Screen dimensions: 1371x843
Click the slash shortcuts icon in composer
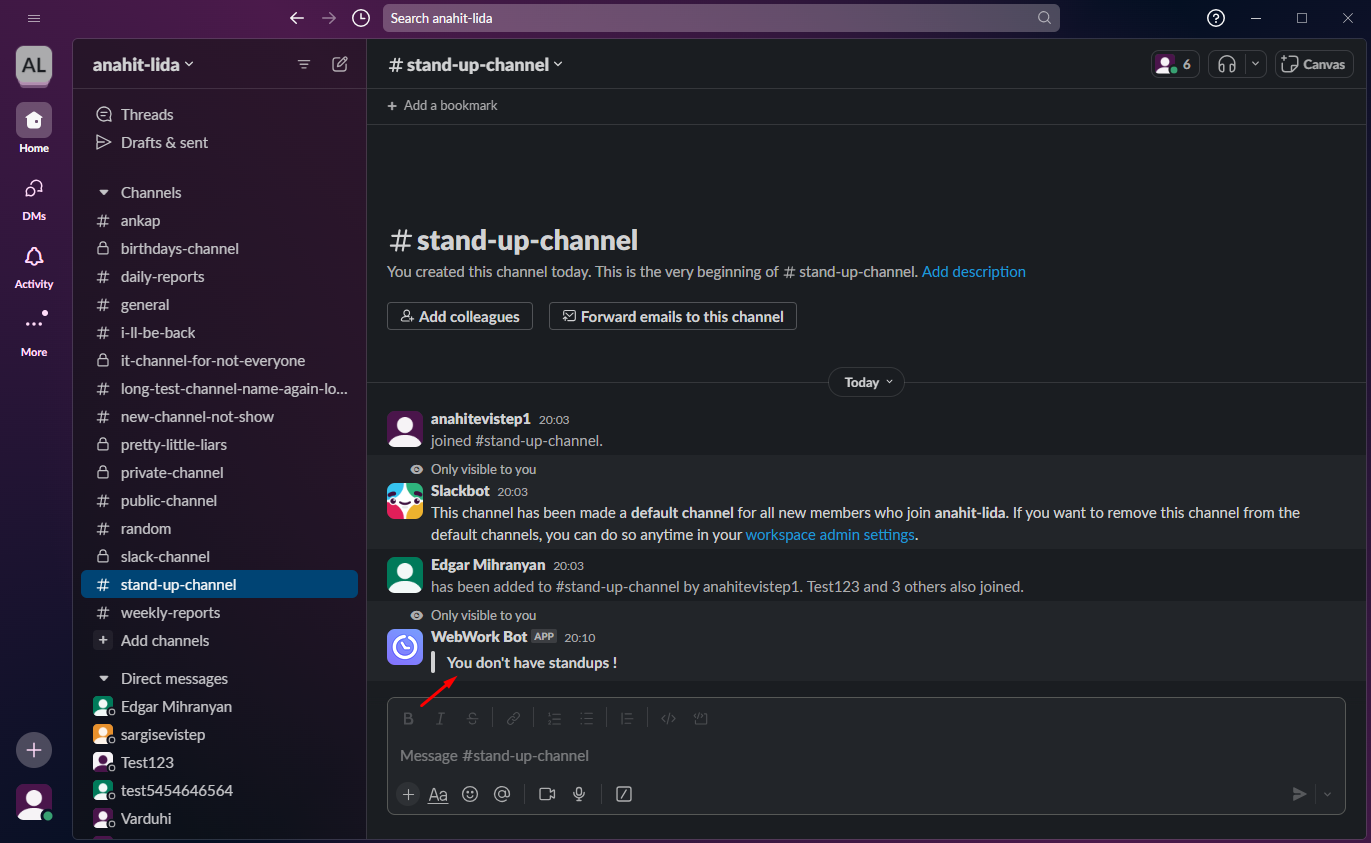624,794
